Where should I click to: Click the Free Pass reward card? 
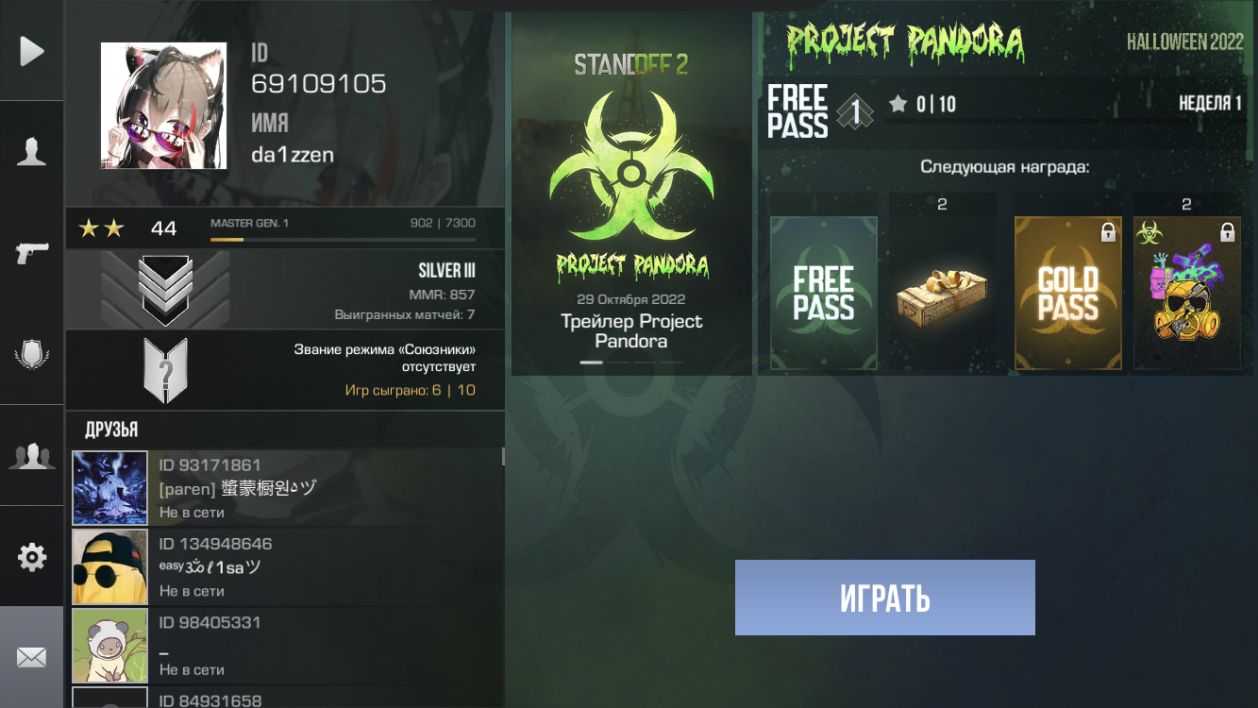click(x=824, y=293)
